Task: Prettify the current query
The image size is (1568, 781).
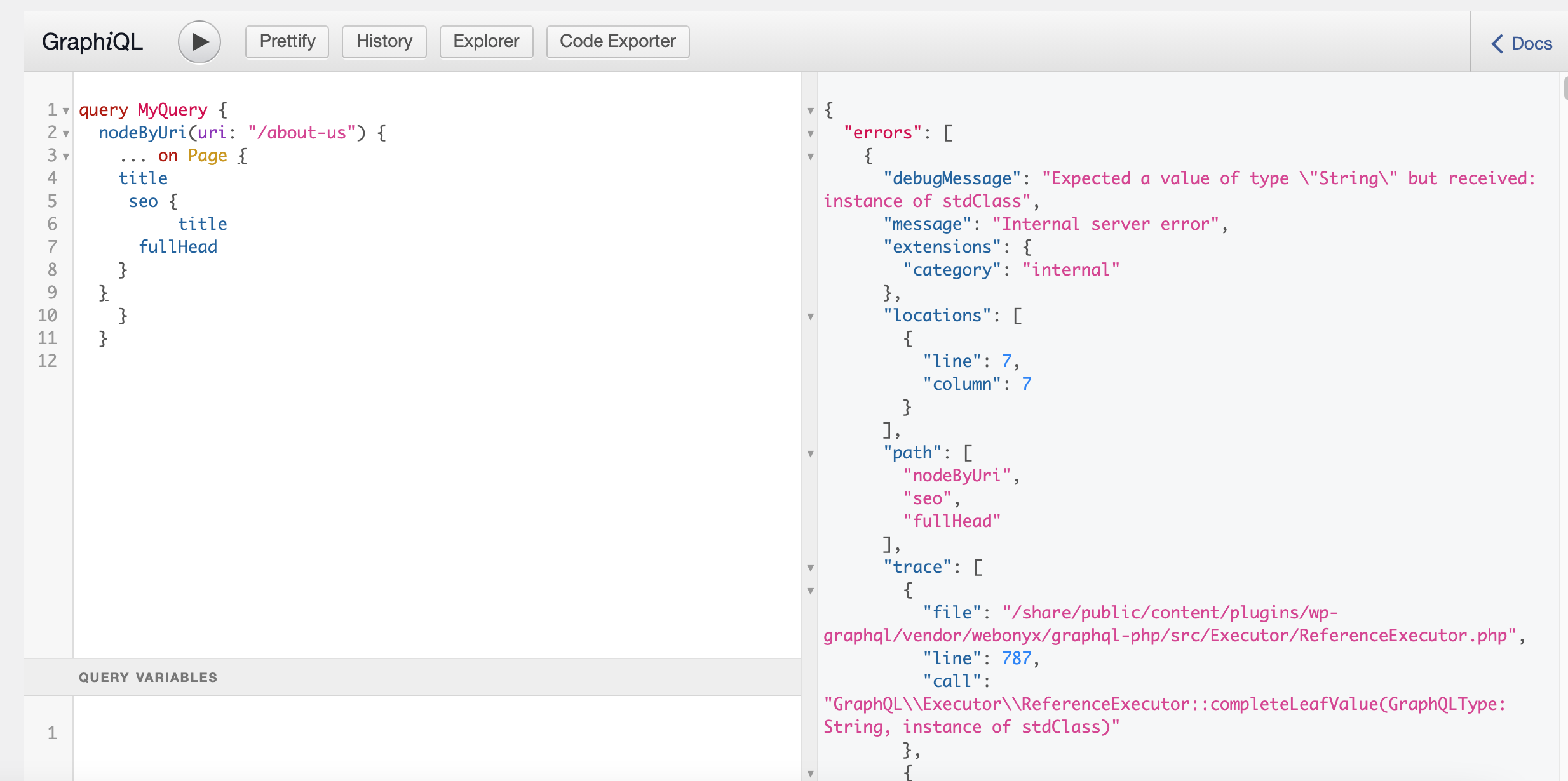Action: click(x=287, y=41)
